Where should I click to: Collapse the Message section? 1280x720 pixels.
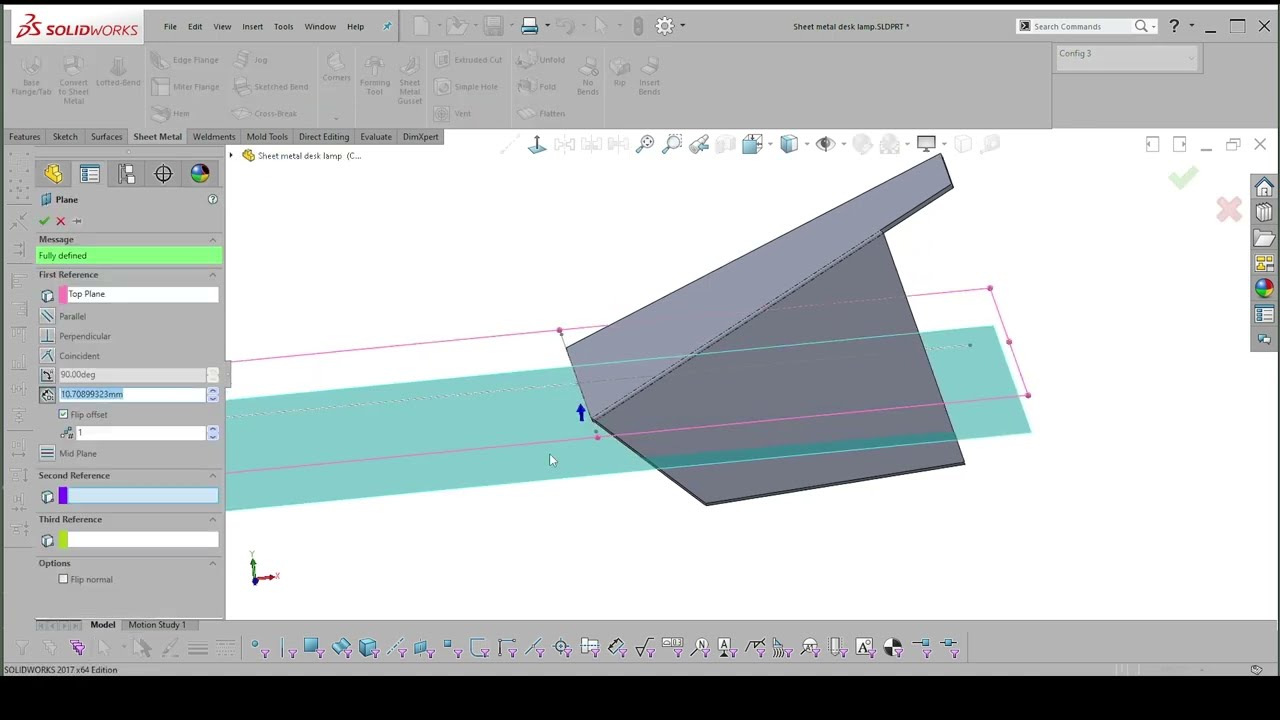click(x=212, y=239)
